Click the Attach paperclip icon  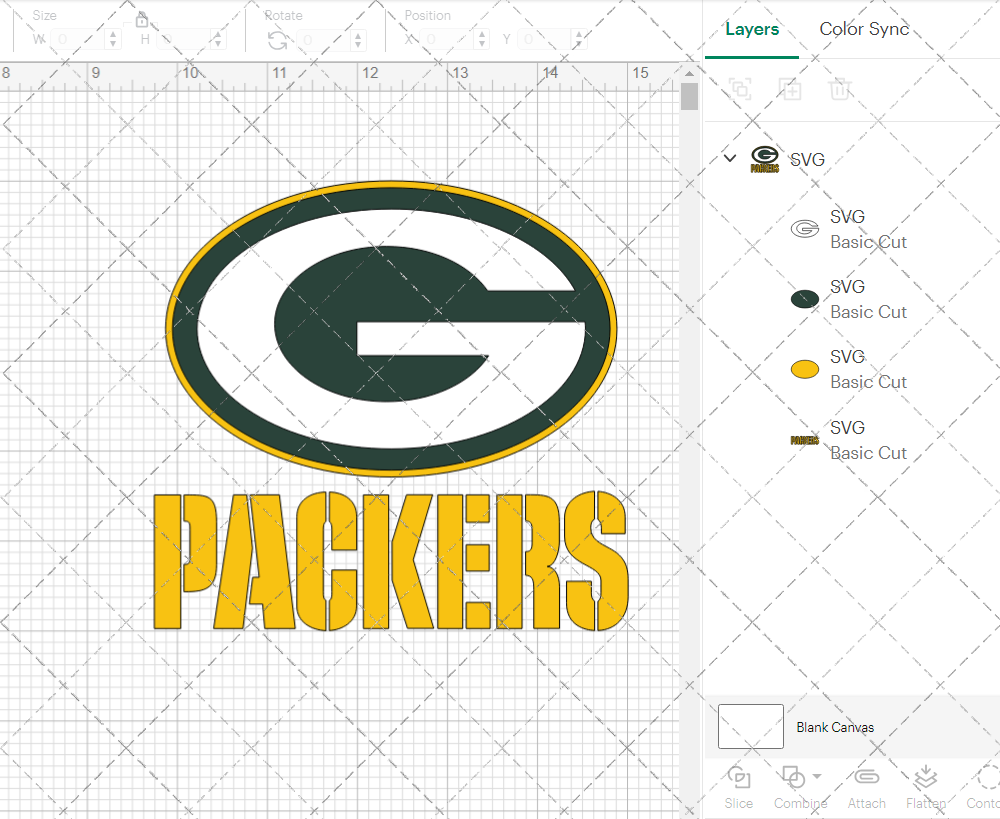(x=867, y=777)
